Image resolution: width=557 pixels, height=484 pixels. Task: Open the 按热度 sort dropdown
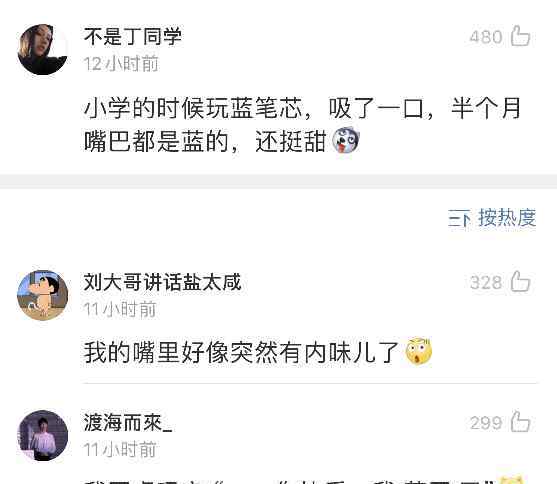492,217
